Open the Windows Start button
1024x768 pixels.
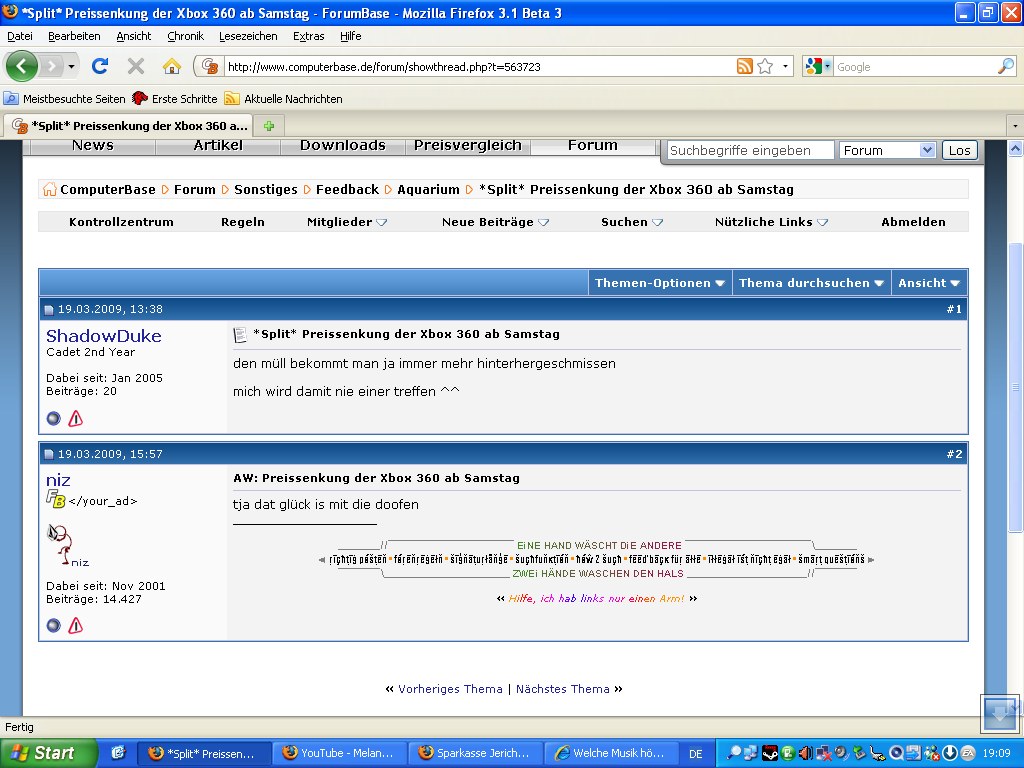pos(49,753)
